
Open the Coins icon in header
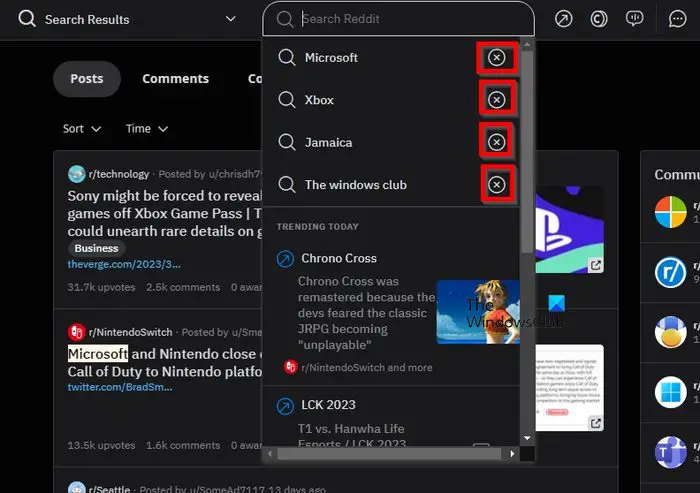click(x=599, y=19)
